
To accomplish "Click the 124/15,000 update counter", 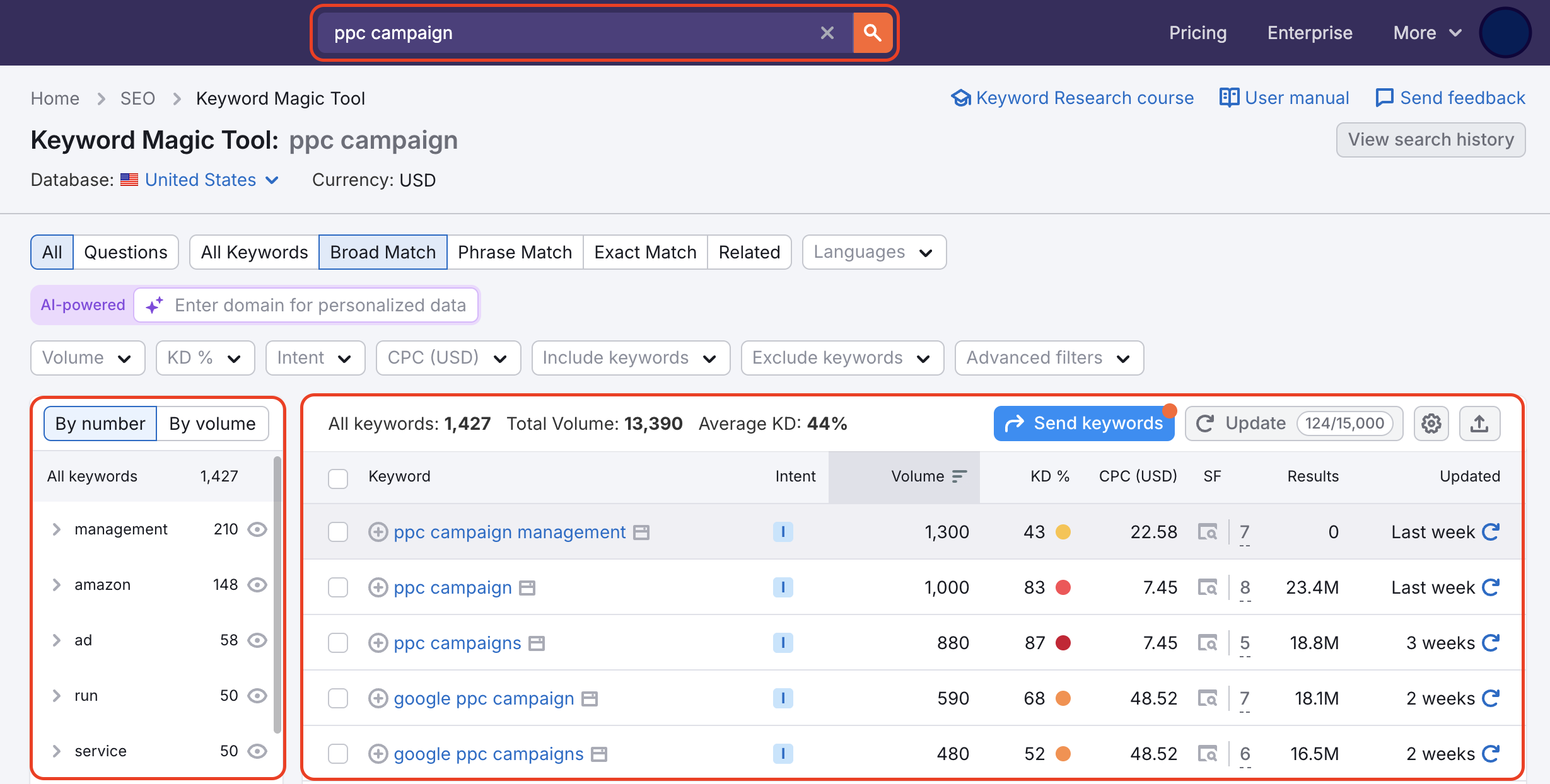I will [x=1346, y=423].
